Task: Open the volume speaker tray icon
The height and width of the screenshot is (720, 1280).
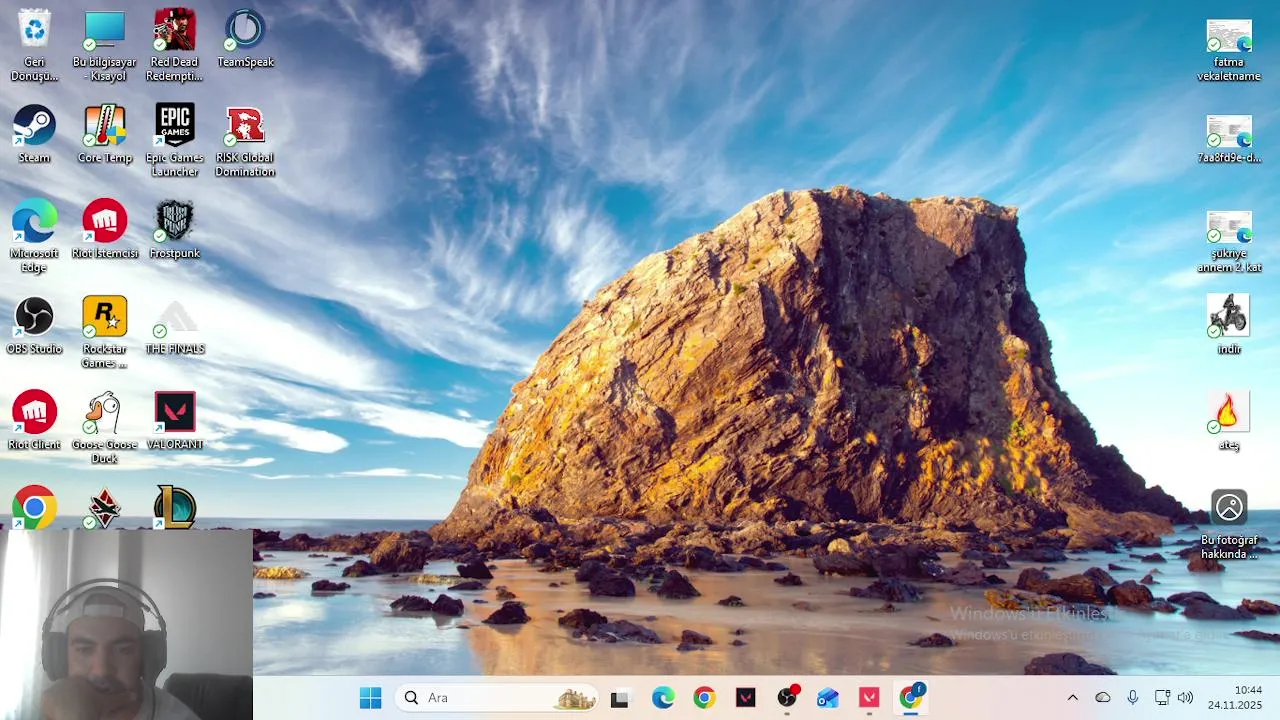Action: click(1186, 698)
